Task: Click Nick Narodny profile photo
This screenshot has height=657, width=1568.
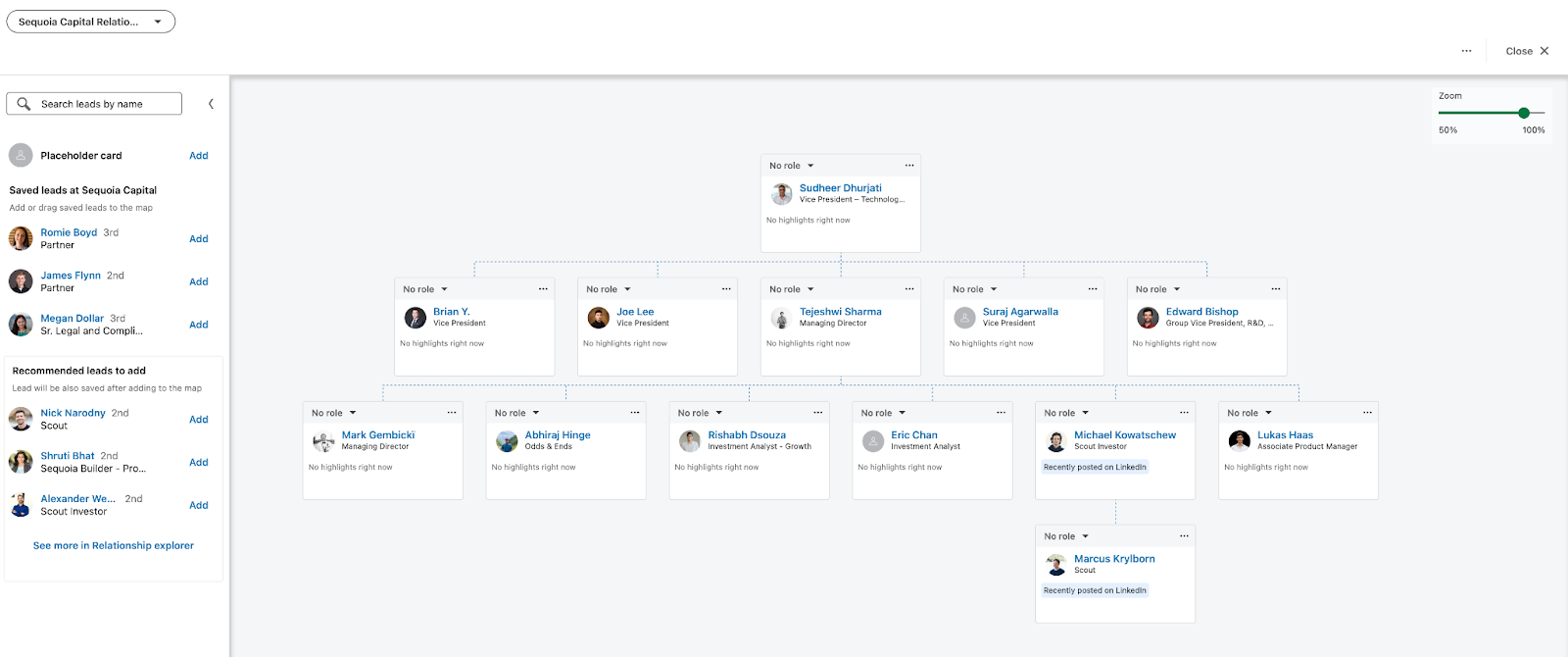Action: click(21, 420)
